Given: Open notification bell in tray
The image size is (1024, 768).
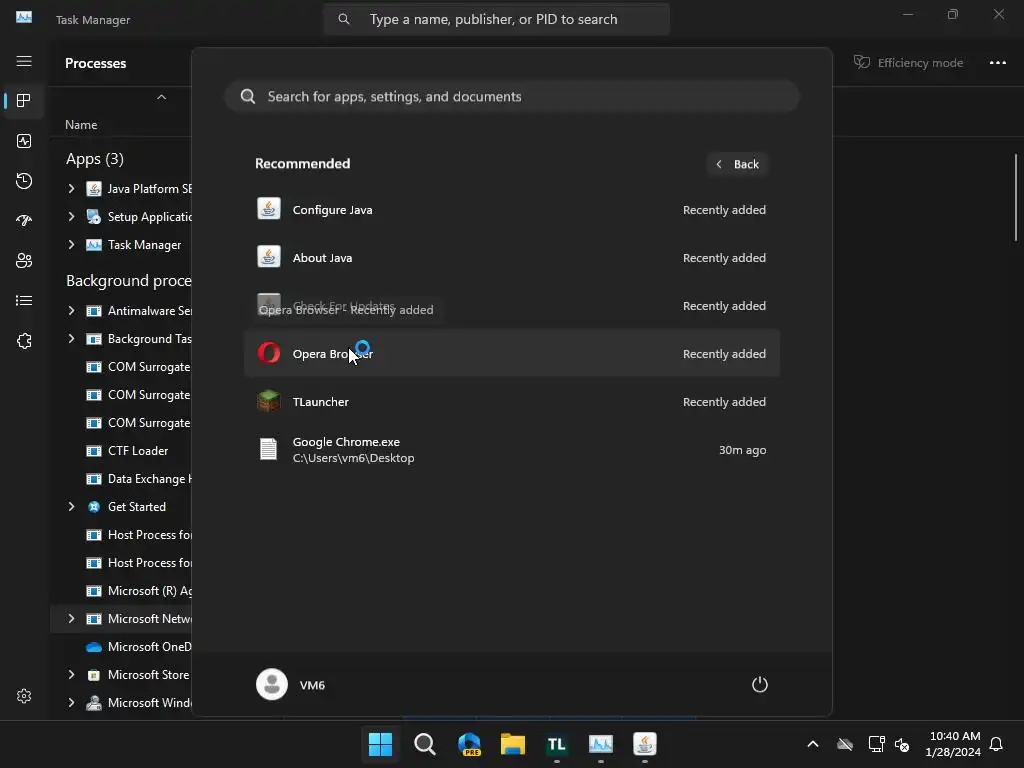Looking at the screenshot, I should [x=997, y=744].
